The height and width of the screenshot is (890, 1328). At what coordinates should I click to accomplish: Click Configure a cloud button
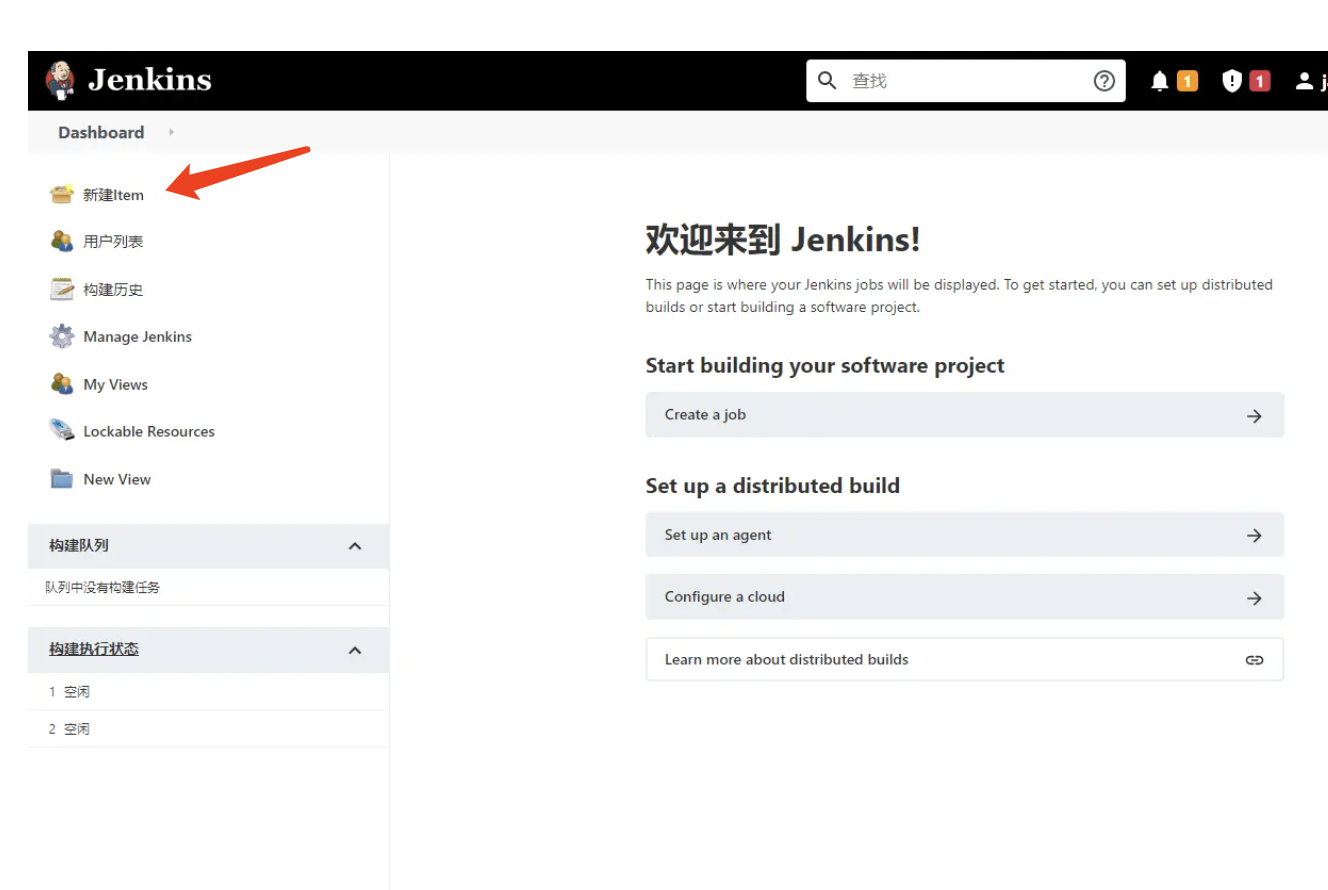point(965,597)
